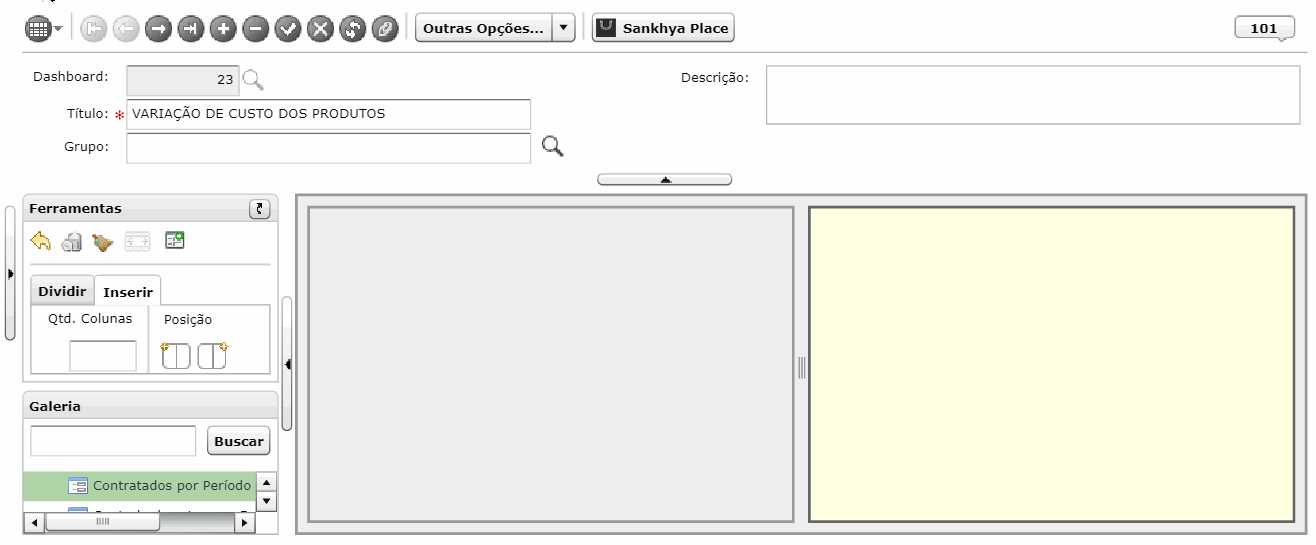Save changes with the checkmark icon
This screenshot has width=1316, height=545.
tap(288, 29)
